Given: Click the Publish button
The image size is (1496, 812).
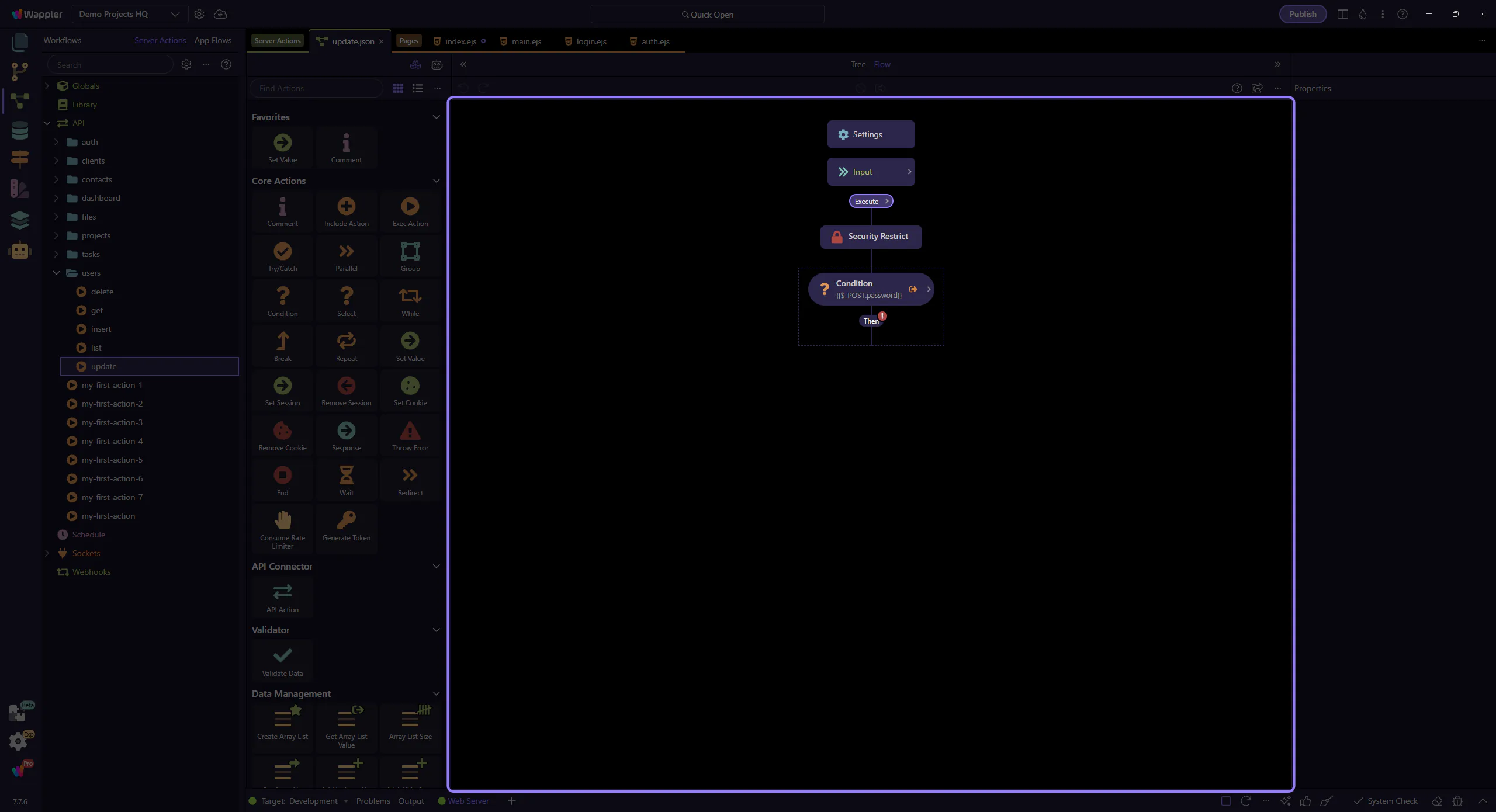Looking at the screenshot, I should click(x=1302, y=14).
